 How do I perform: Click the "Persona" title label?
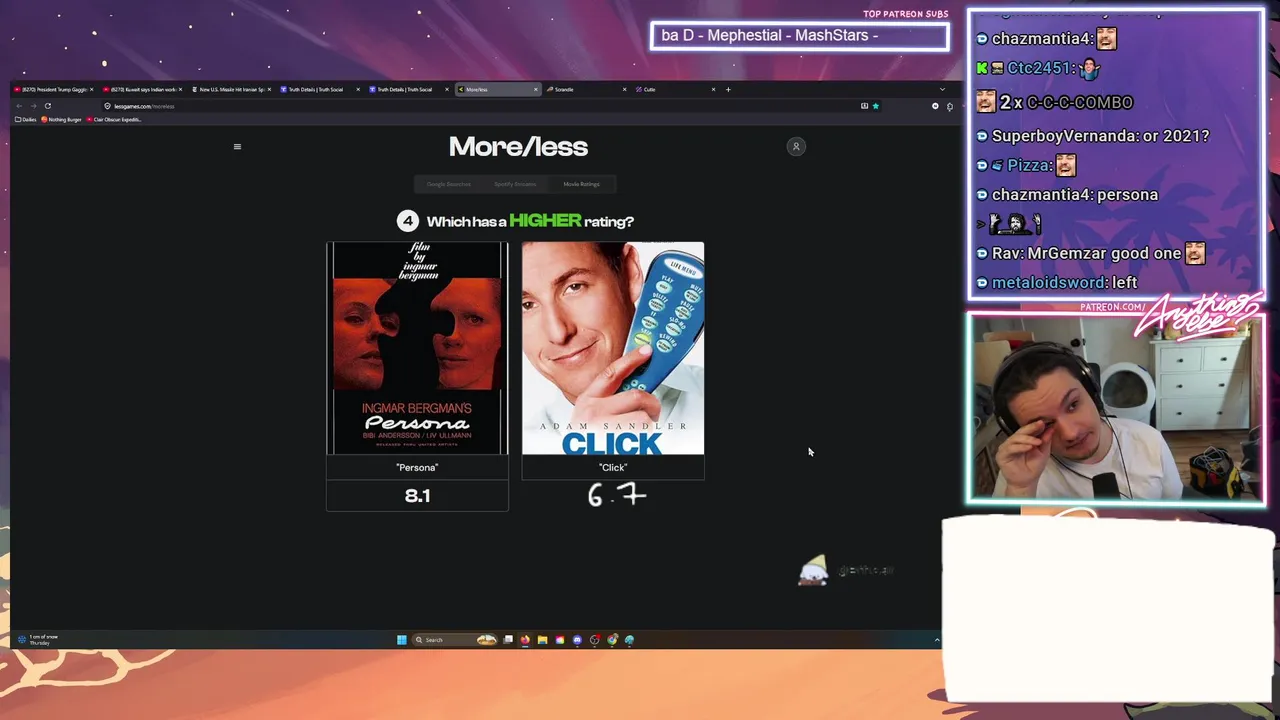click(x=417, y=467)
